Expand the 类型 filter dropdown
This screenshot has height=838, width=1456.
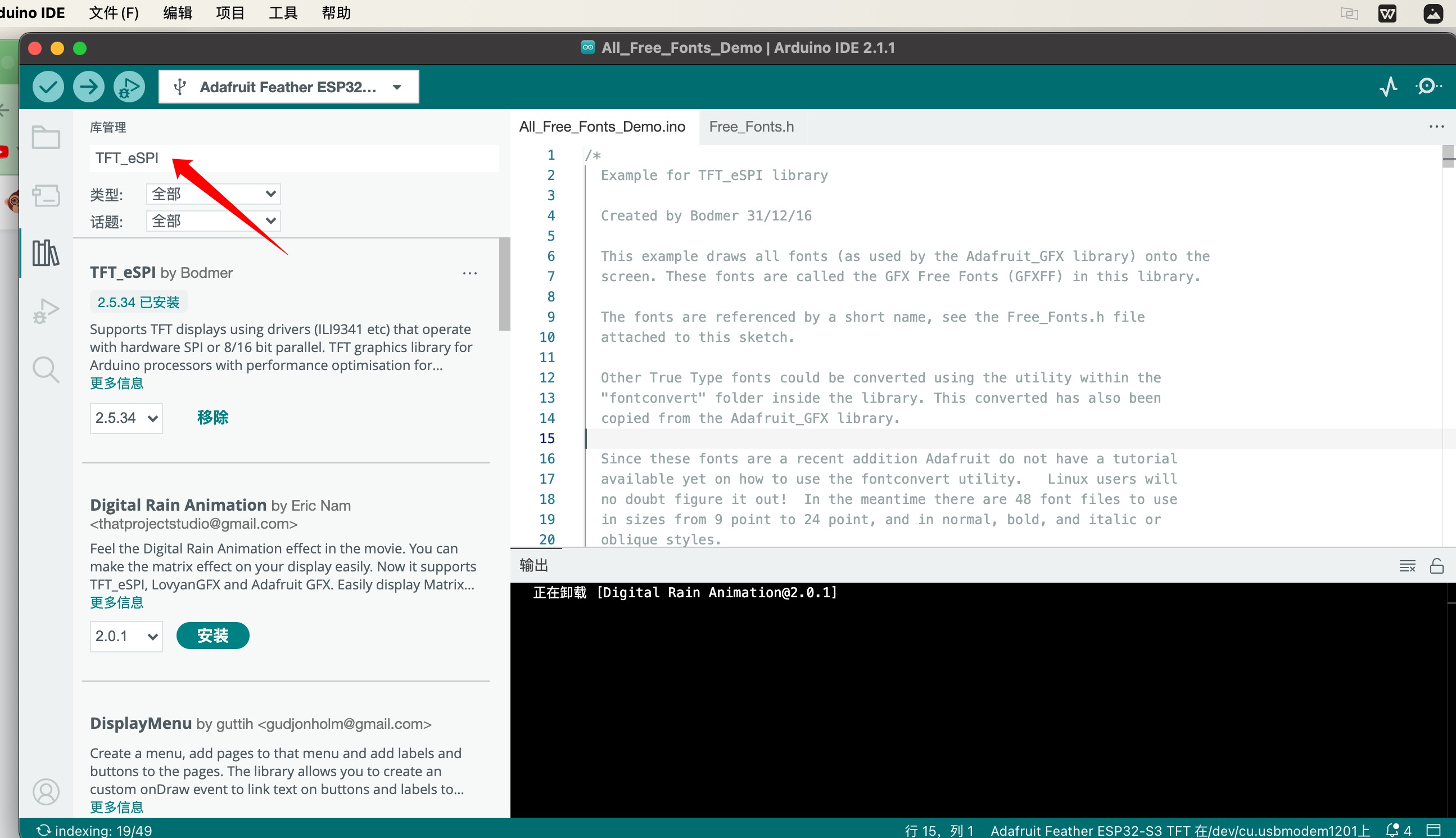coord(213,194)
